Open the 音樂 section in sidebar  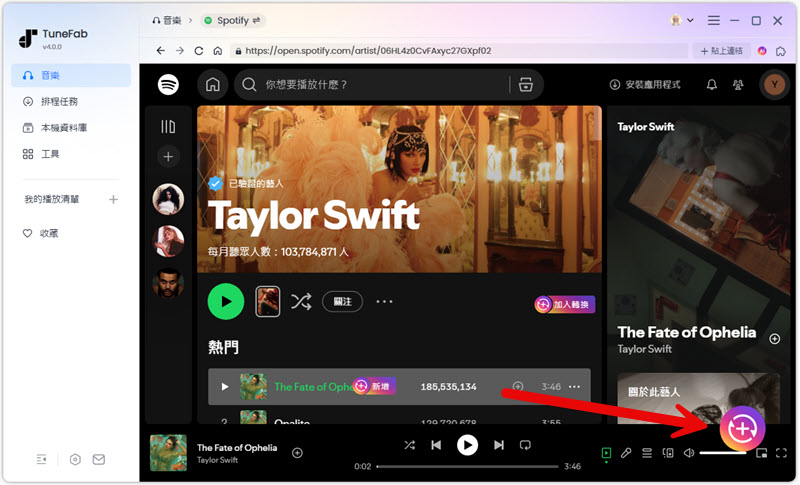click(x=71, y=75)
